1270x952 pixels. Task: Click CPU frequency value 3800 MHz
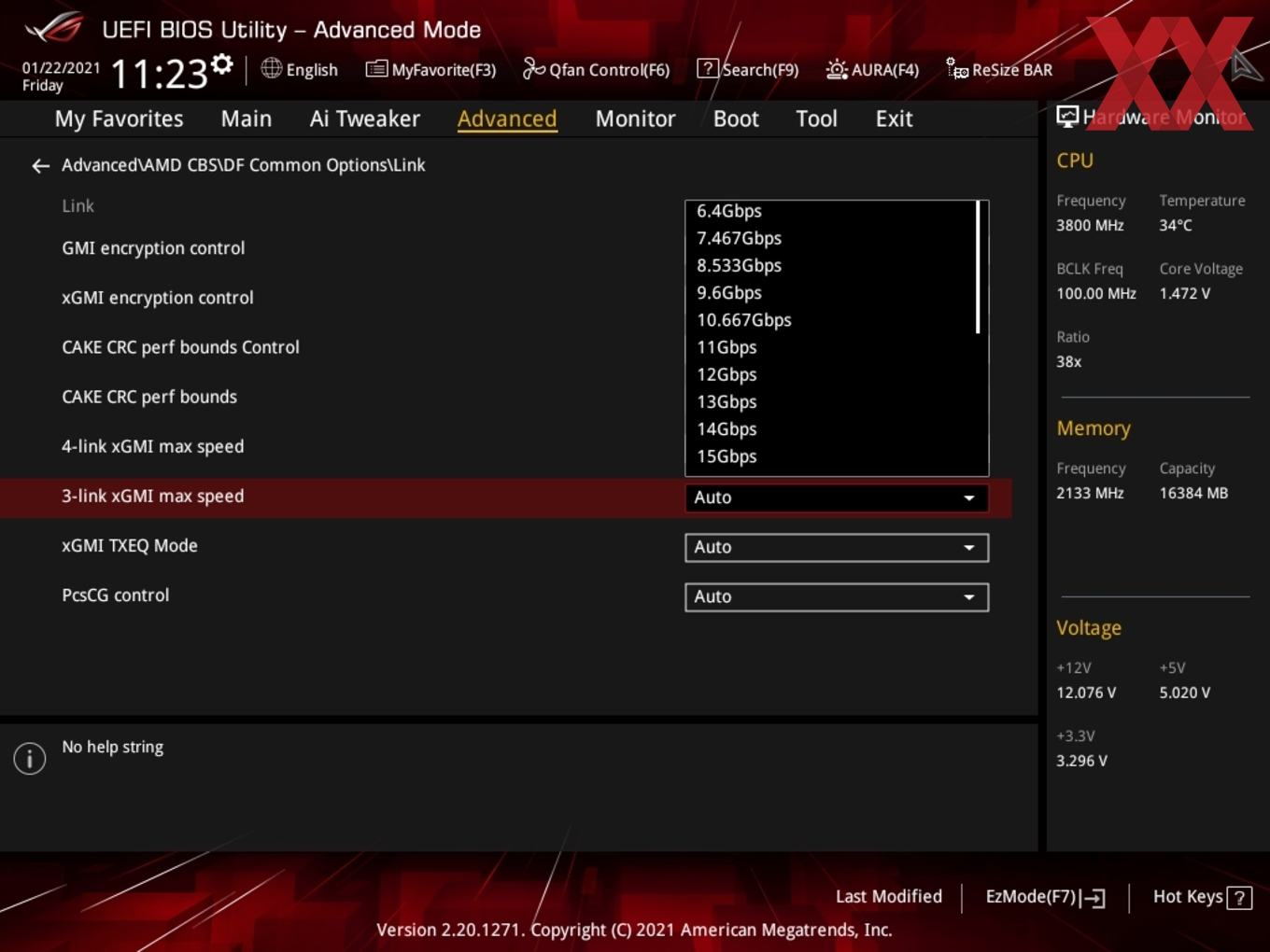click(x=1090, y=225)
